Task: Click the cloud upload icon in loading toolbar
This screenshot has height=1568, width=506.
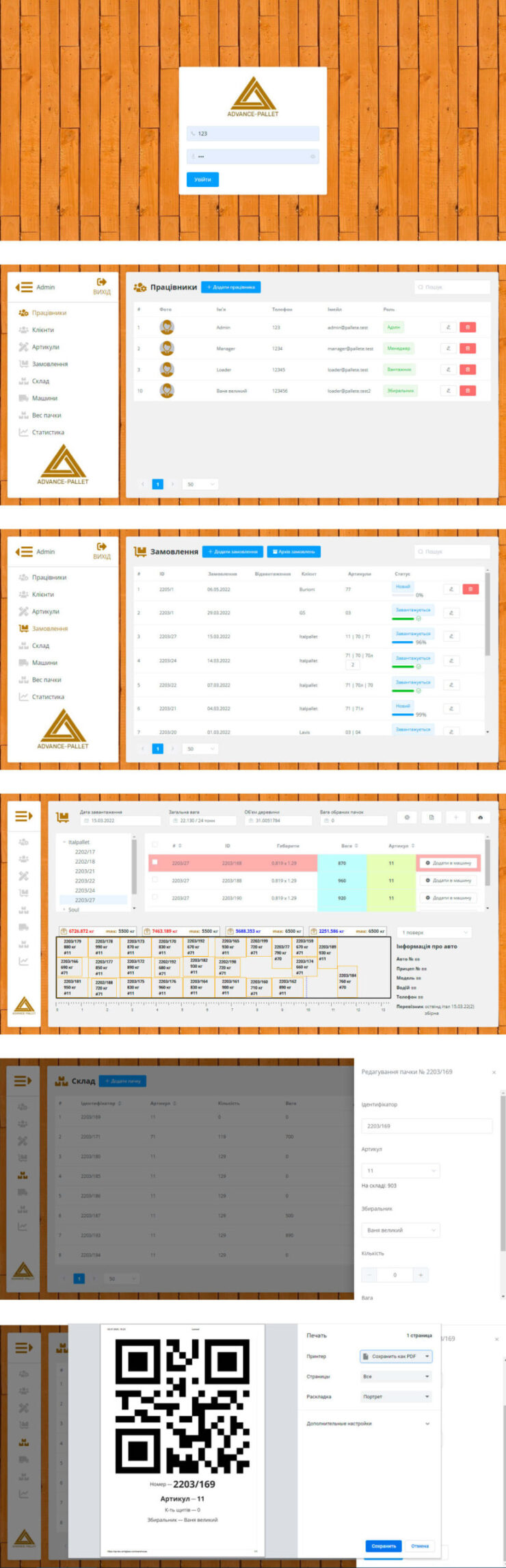Action: coord(481,817)
